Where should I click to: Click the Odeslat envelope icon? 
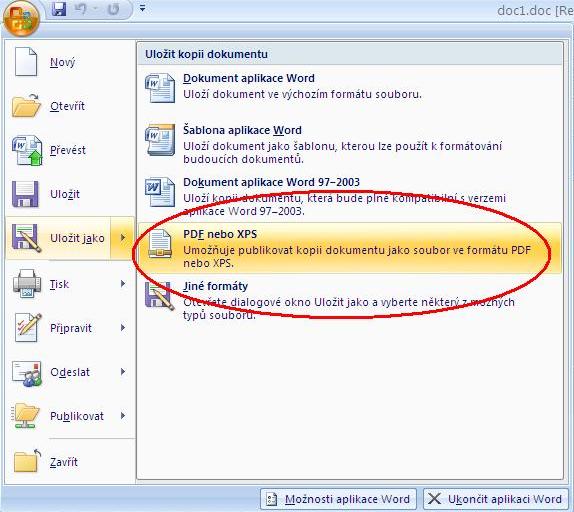pyautogui.click(x=27, y=373)
